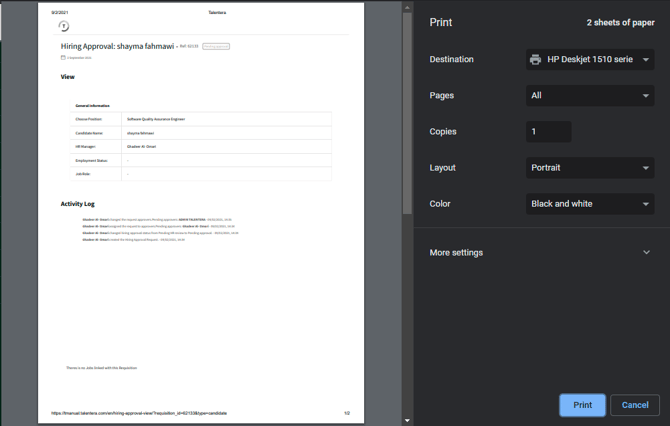Viewport: 670px width, 426px height.
Task: Open the Color dropdown showing Black and white
Action: 590,204
